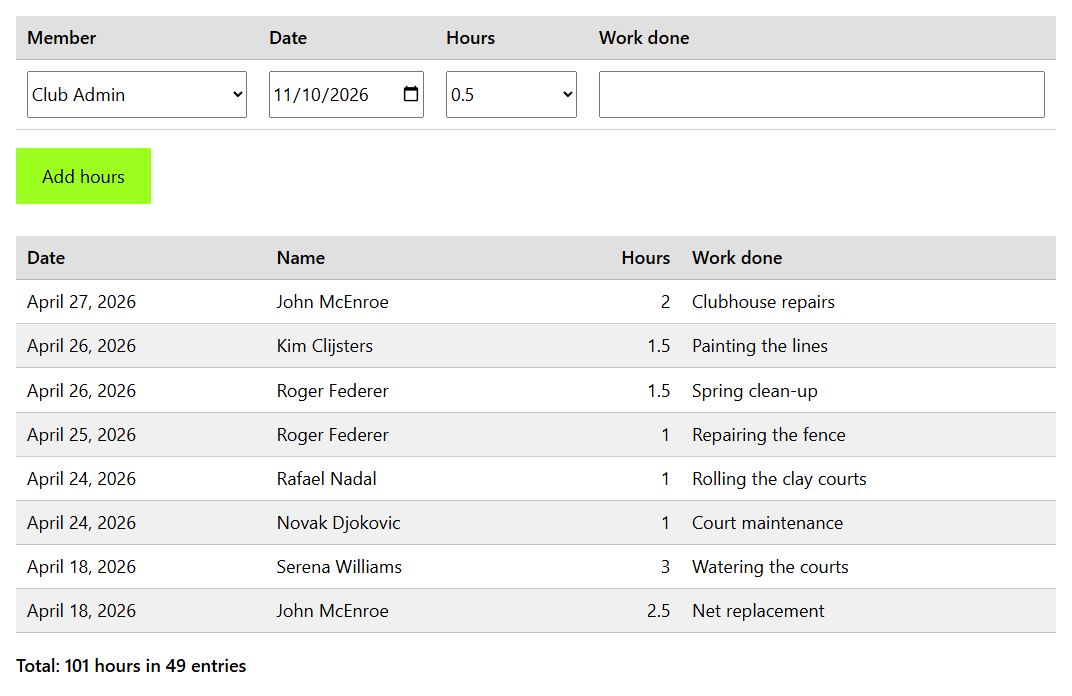1072x696 pixels.
Task: Click the 3 hours value for Serena Williams
Action: point(665,567)
